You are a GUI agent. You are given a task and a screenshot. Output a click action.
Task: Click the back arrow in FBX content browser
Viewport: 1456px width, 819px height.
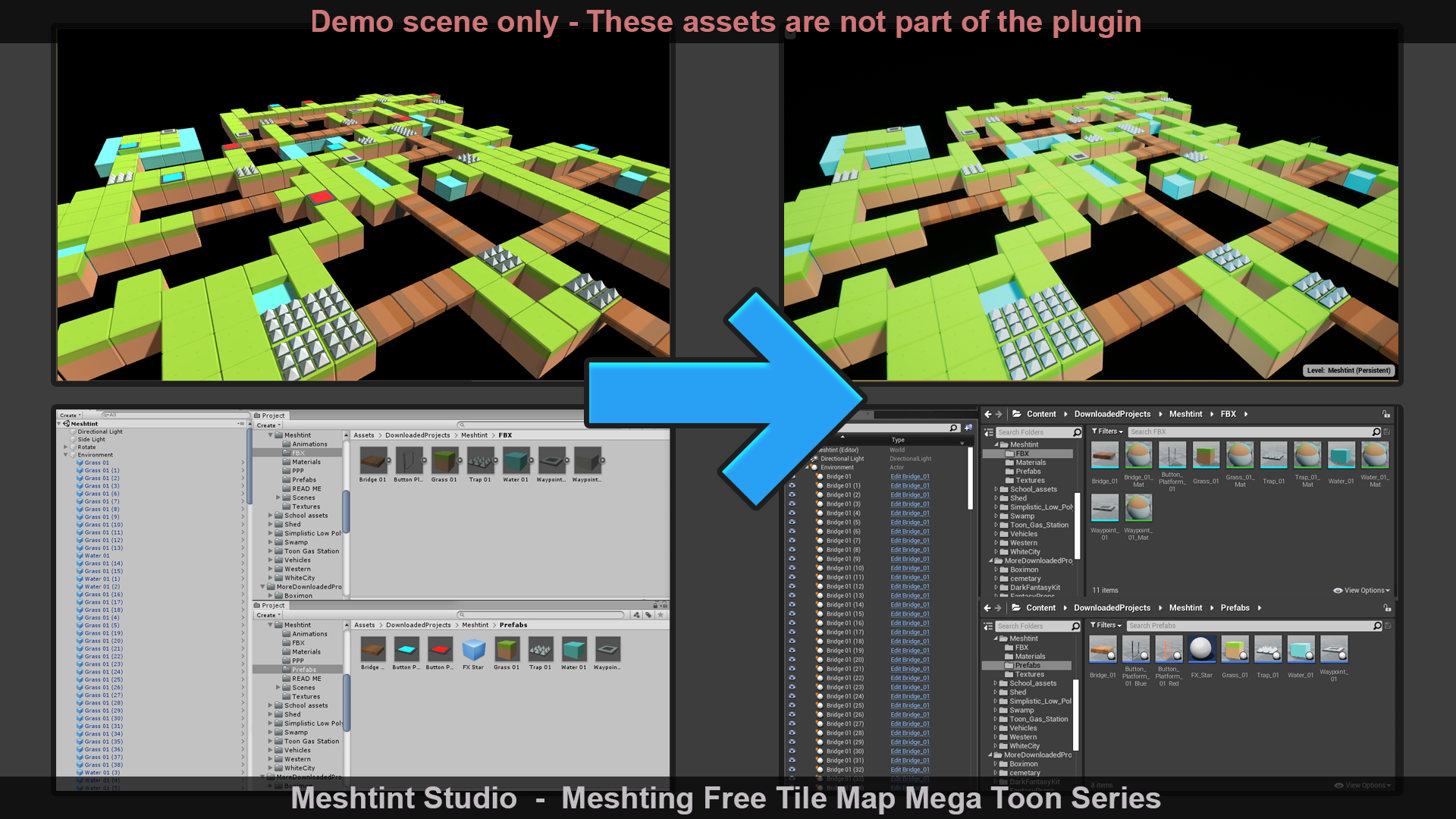pos(987,415)
